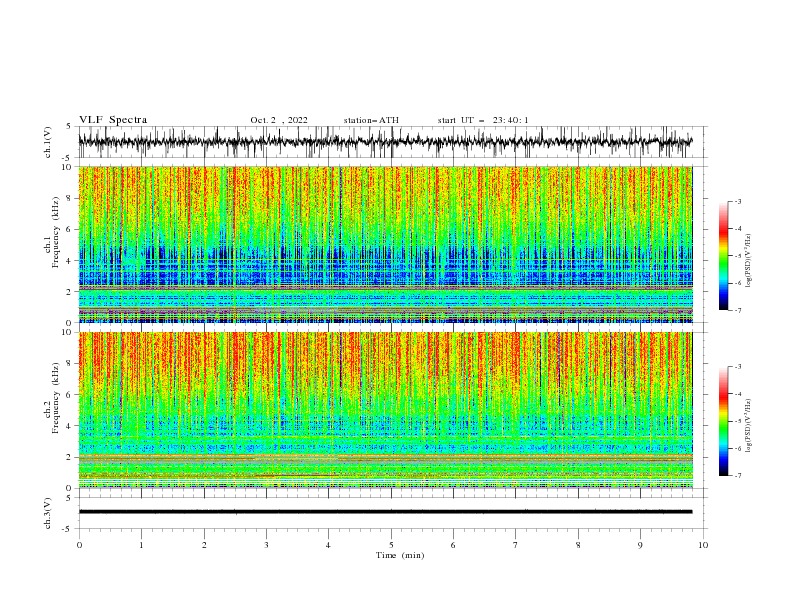Click the flat ch.3 voltage trace
The image size is (792, 612).
coord(385,512)
